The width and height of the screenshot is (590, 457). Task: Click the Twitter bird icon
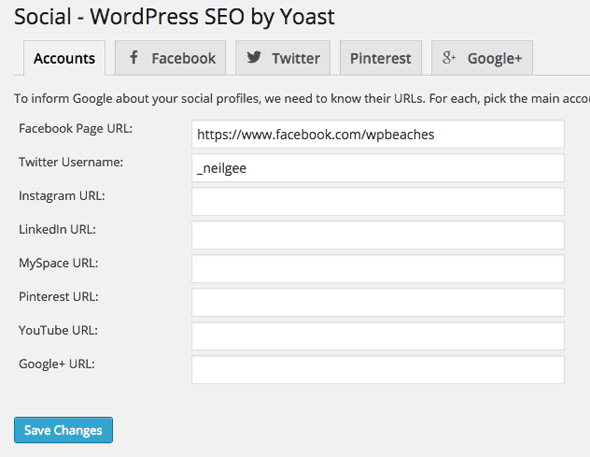click(x=254, y=58)
